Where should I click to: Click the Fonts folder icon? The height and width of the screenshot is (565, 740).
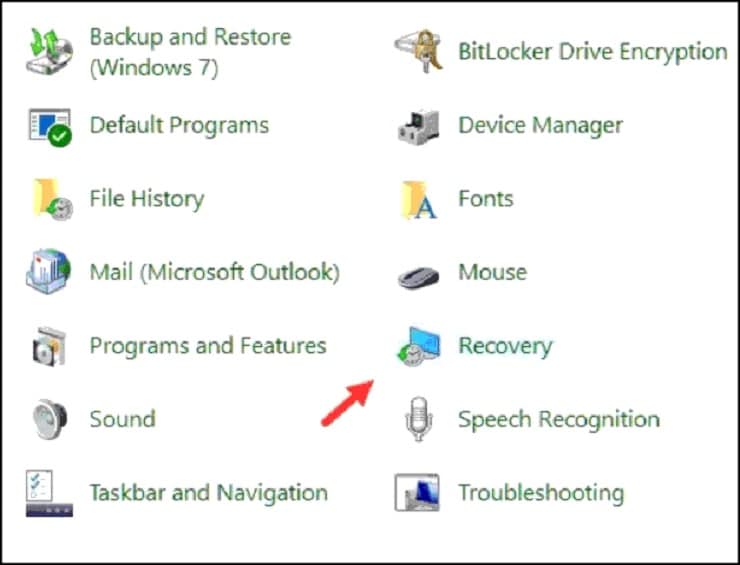pos(419,200)
